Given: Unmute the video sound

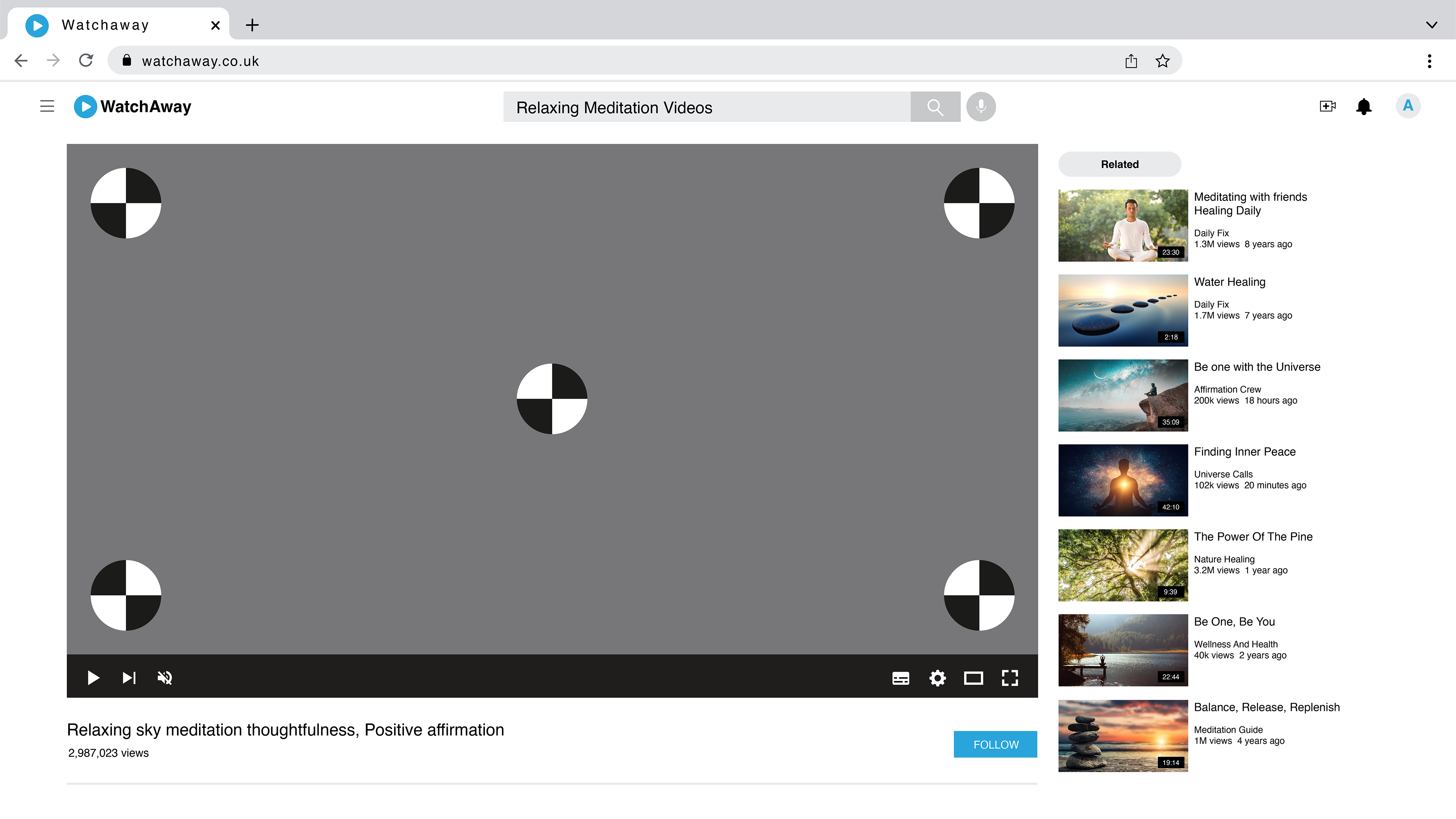Looking at the screenshot, I should coord(165,678).
